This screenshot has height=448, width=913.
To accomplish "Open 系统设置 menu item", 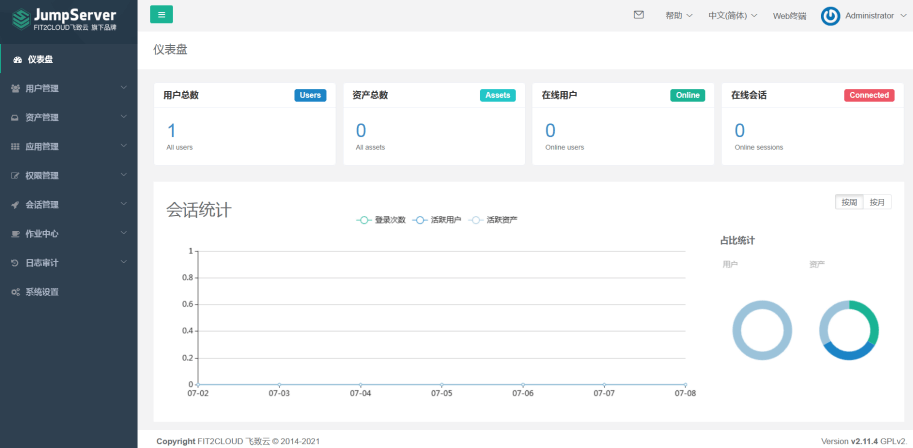I will [69, 292].
